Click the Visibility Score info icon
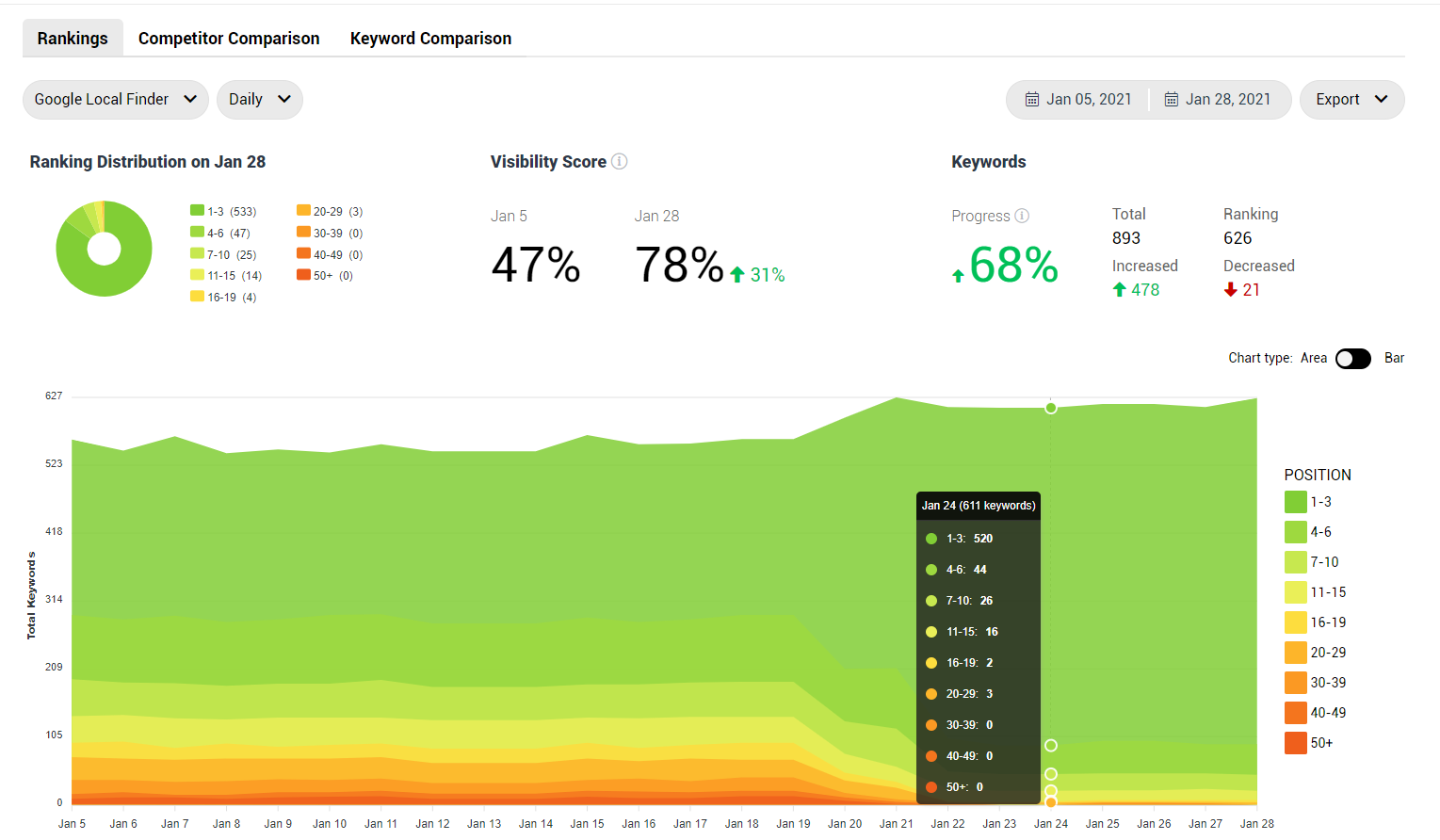Image resolution: width=1440 pixels, height=840 pixels. point(619,162)
